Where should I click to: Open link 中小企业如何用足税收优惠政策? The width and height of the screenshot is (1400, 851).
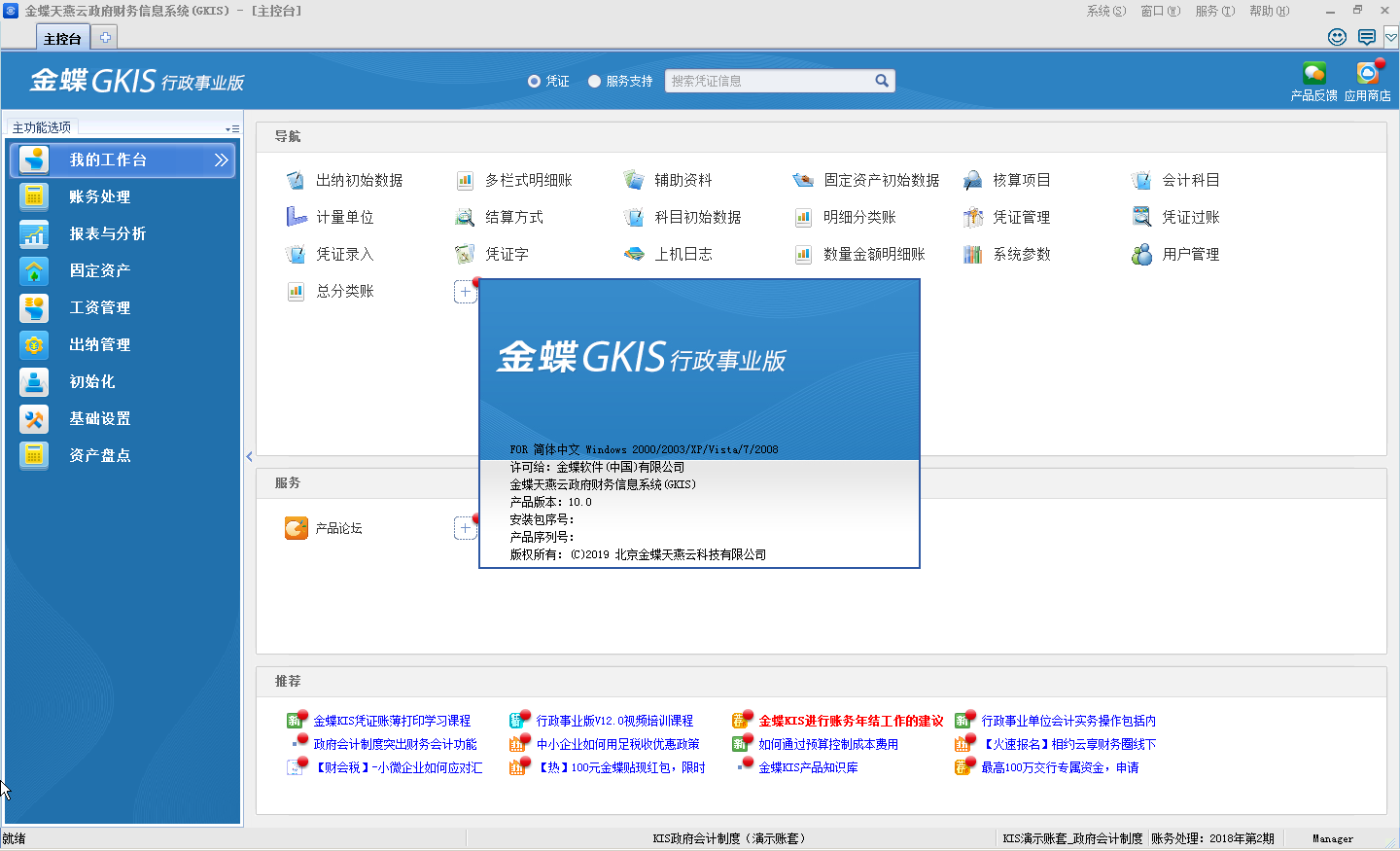(617, 744)
